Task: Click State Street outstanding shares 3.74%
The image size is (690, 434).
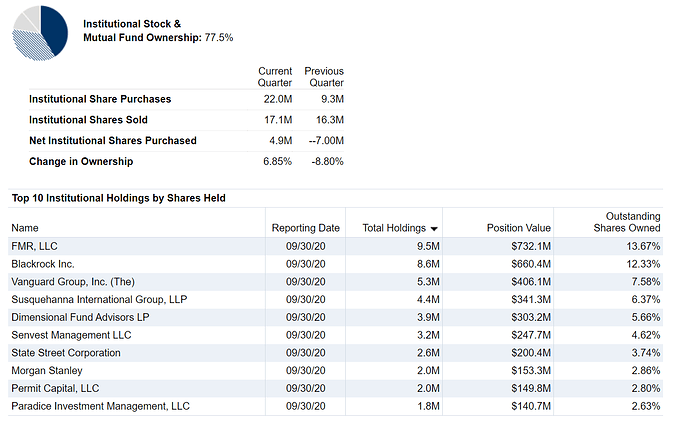Action: click(x=646, y=353)
